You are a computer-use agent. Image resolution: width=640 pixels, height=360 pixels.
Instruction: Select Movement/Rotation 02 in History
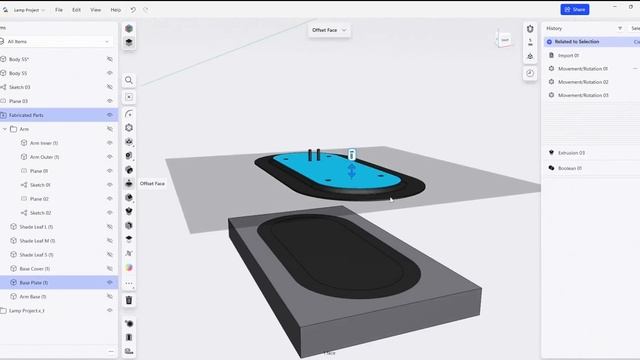point(583,82)
